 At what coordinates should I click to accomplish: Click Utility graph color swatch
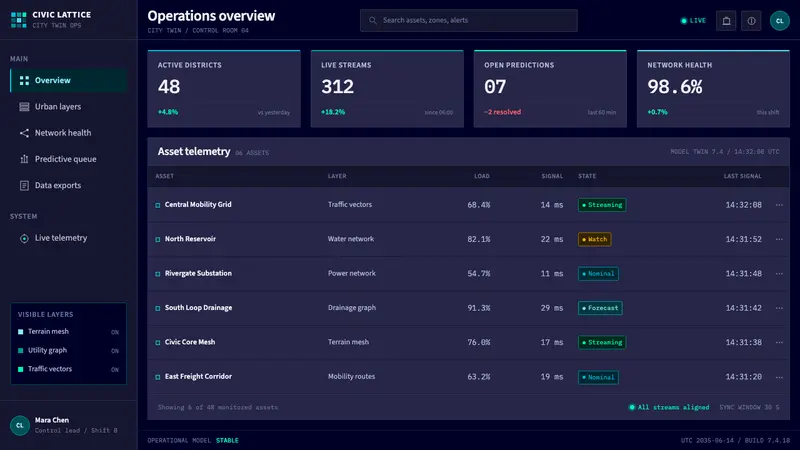(x=20, y=351)
